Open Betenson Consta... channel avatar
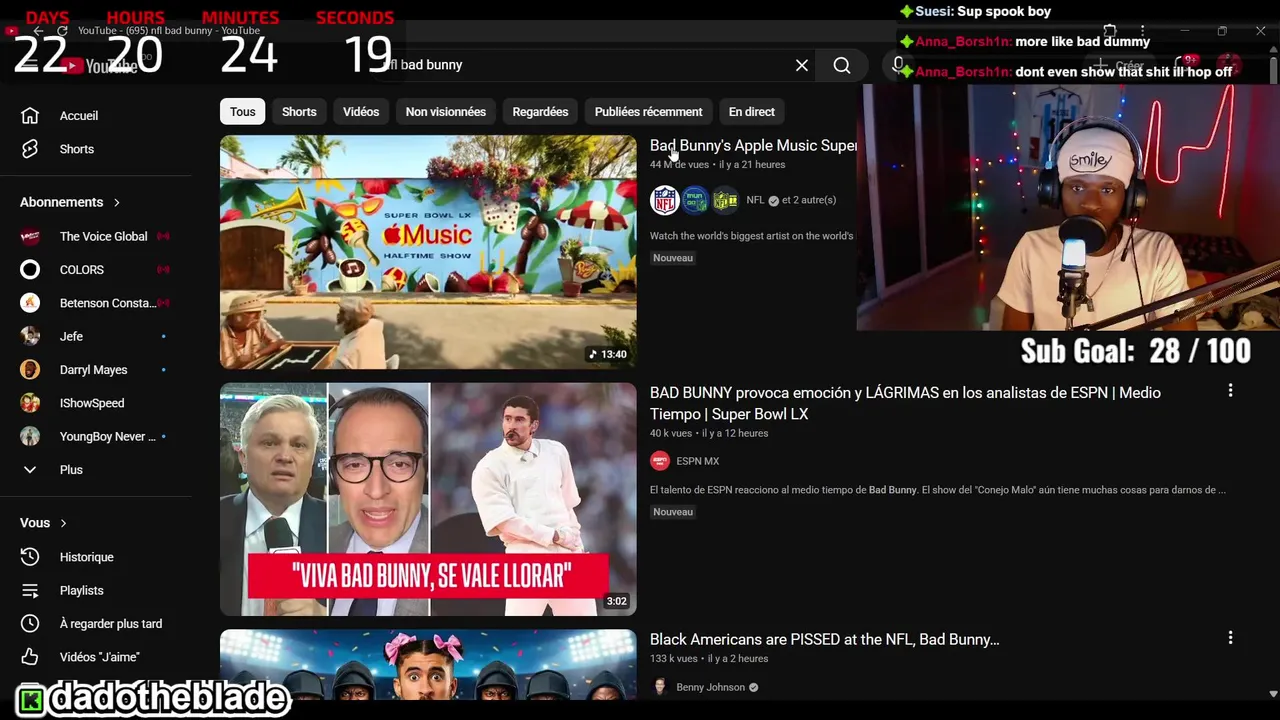The height and width of the screenshot is (720, 1280). click(x=30, y=303)
